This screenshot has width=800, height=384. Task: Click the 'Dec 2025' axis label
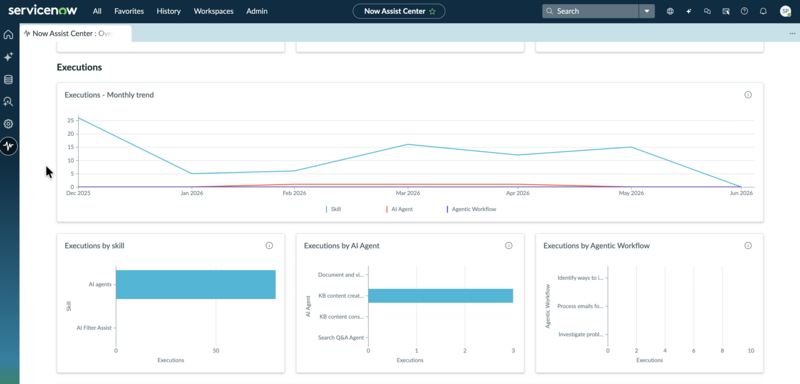78,193
